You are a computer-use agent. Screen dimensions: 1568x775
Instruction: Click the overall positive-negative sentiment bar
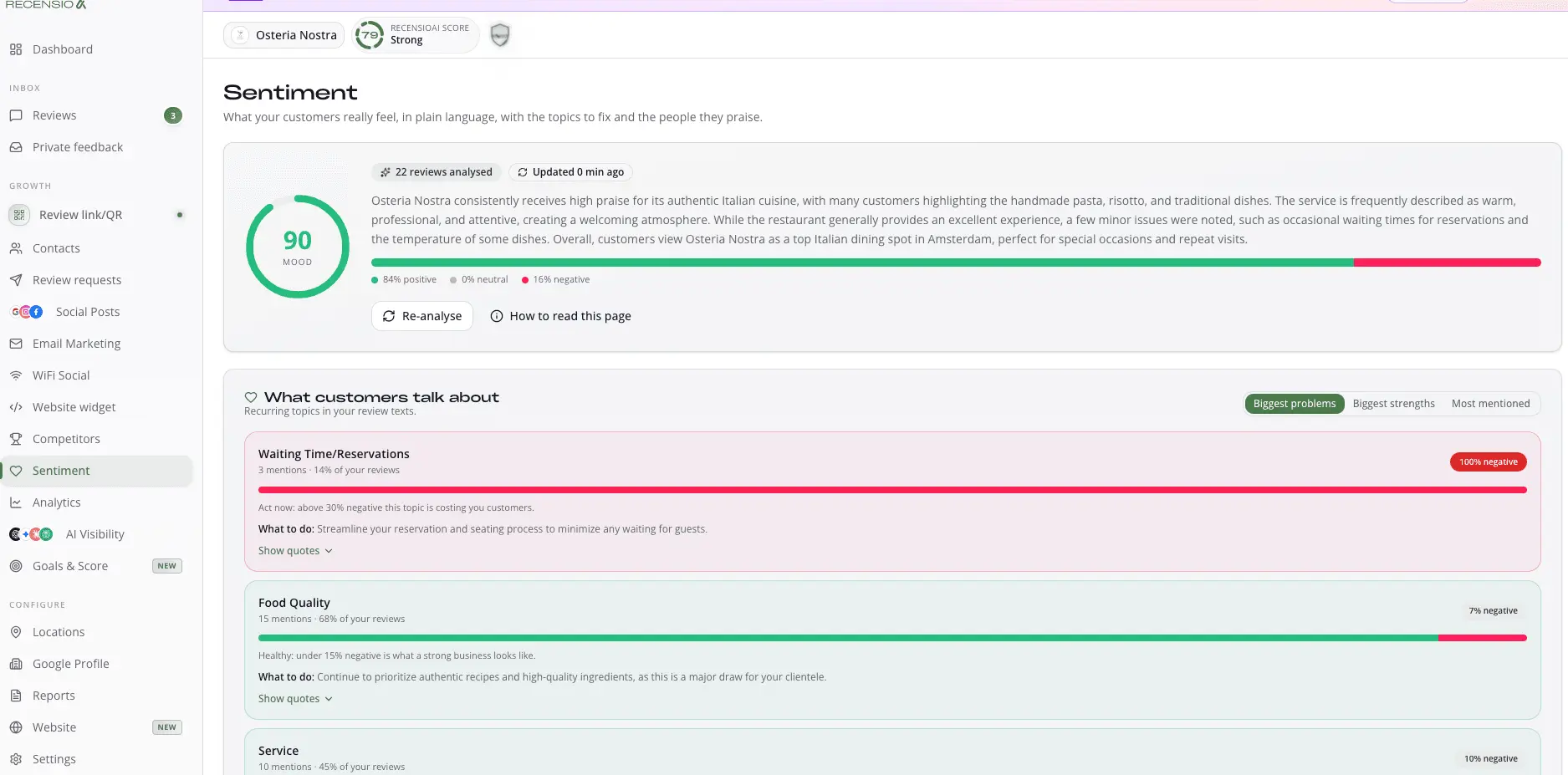tap(956, 263)
